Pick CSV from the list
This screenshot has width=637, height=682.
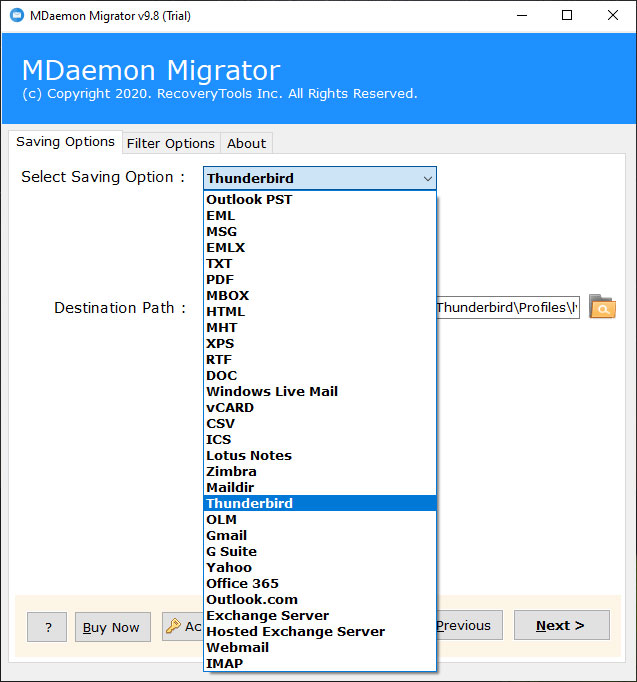tap(320, 424)
